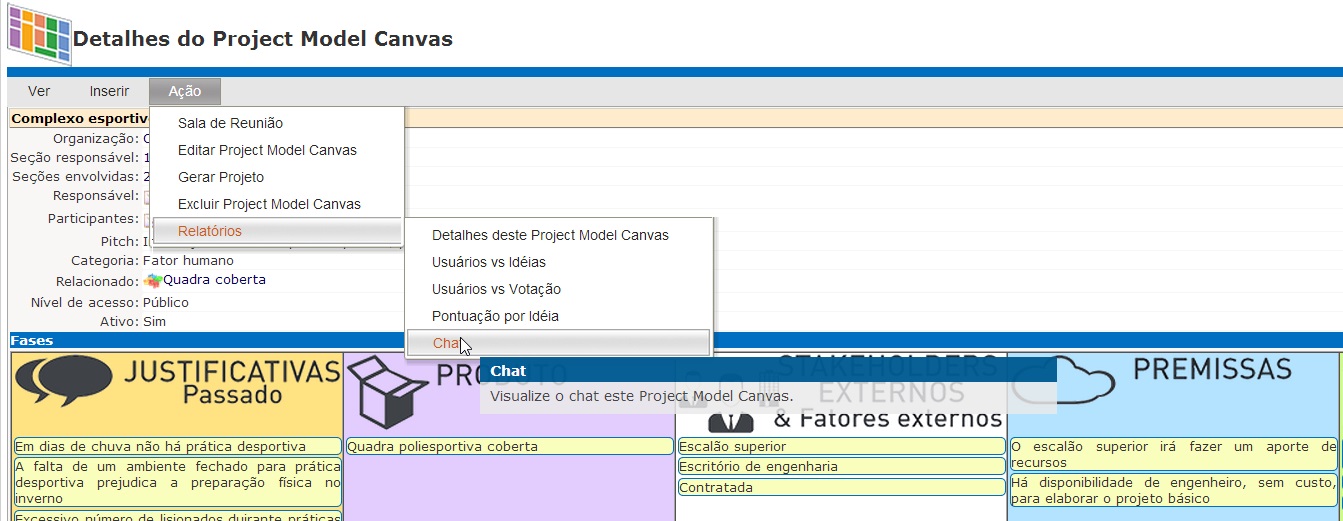Screen dimensions: 1343x521
Task: Open the Ver menu
Action: 39,91
